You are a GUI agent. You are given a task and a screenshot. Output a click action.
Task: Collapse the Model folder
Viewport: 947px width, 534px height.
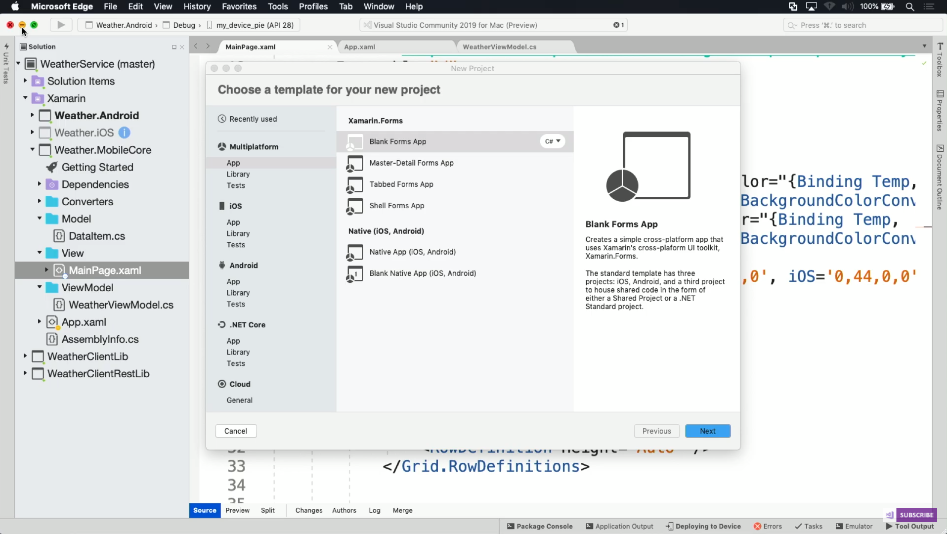click(39, 218)
